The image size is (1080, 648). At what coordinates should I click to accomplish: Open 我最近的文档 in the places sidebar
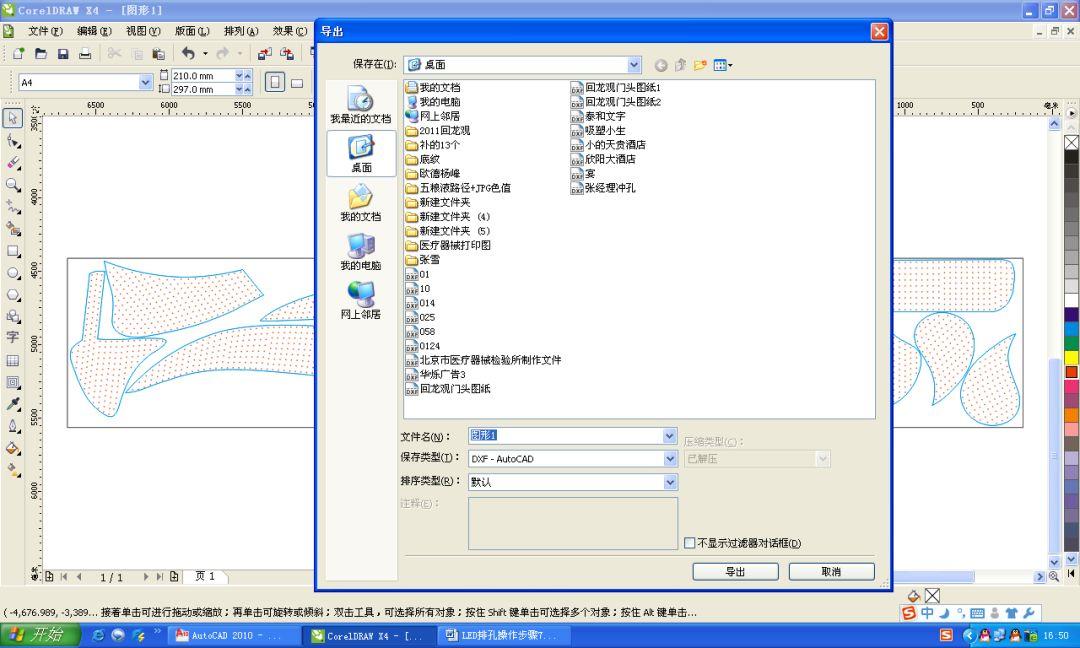(361, 106)
